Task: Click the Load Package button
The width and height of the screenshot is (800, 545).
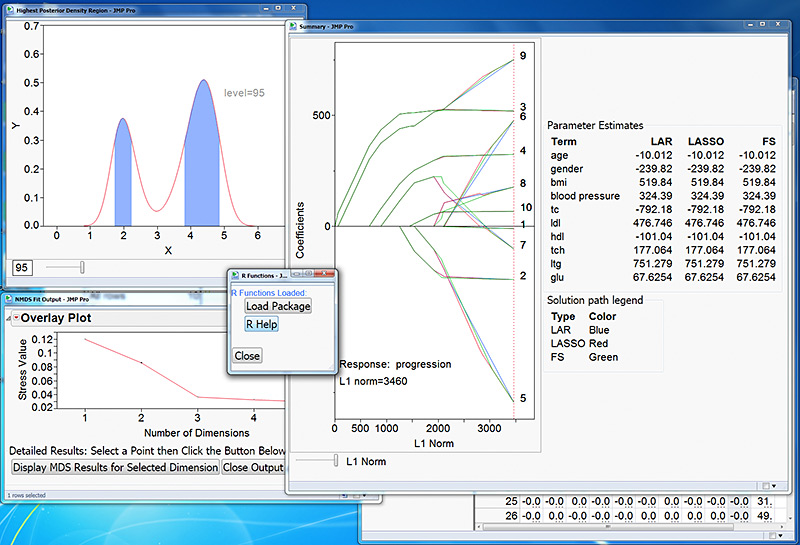Action: (278, 306)
